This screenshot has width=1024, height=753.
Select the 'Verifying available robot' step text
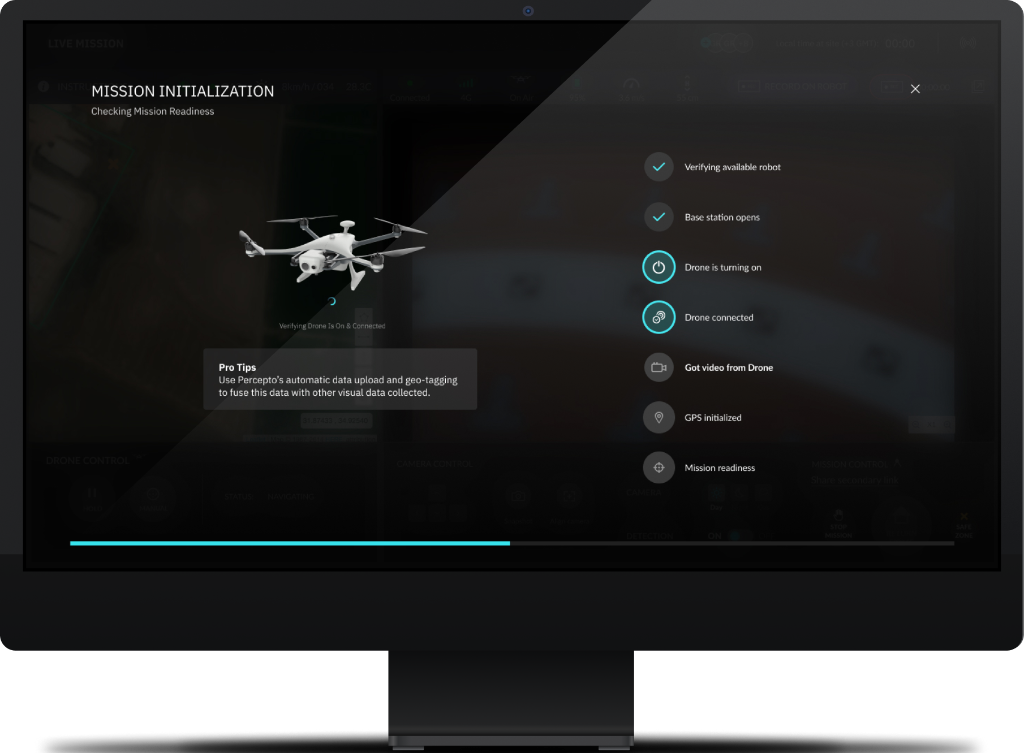(x=732, y=167)
